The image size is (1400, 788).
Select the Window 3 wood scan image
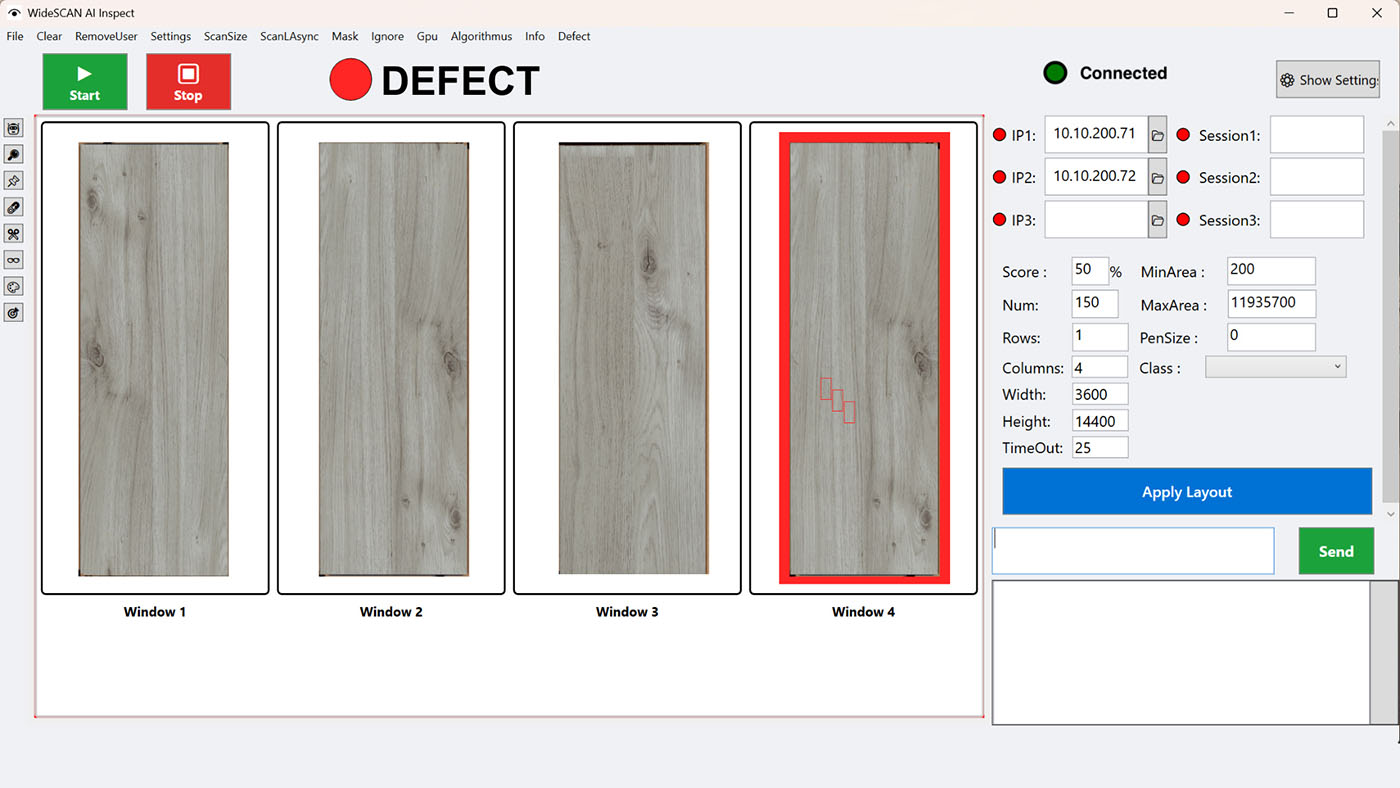(x=633, y=359)
